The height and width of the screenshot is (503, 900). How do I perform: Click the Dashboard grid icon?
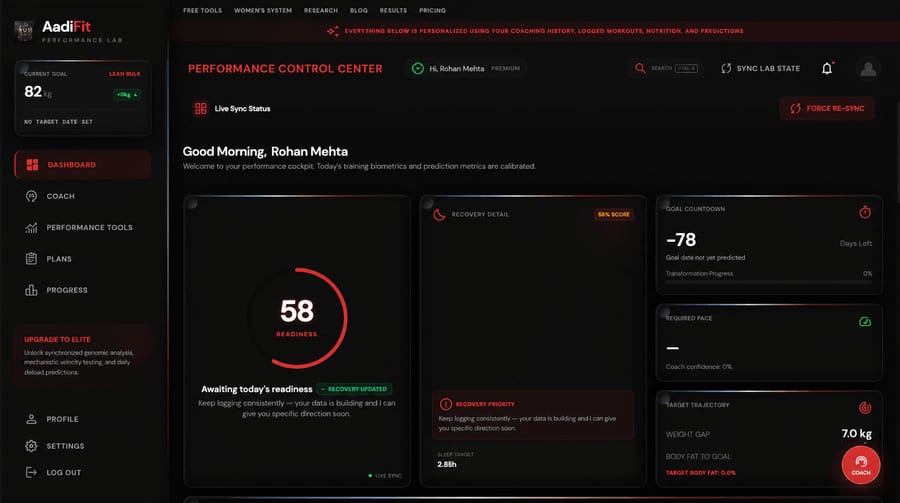[x=32, y=165]
